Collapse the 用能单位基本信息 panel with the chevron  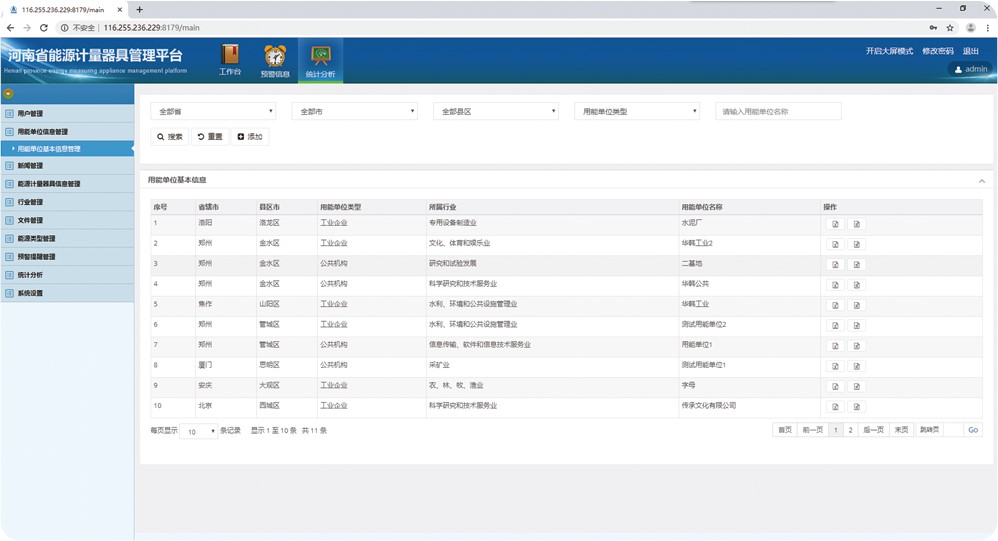[982, 181]
